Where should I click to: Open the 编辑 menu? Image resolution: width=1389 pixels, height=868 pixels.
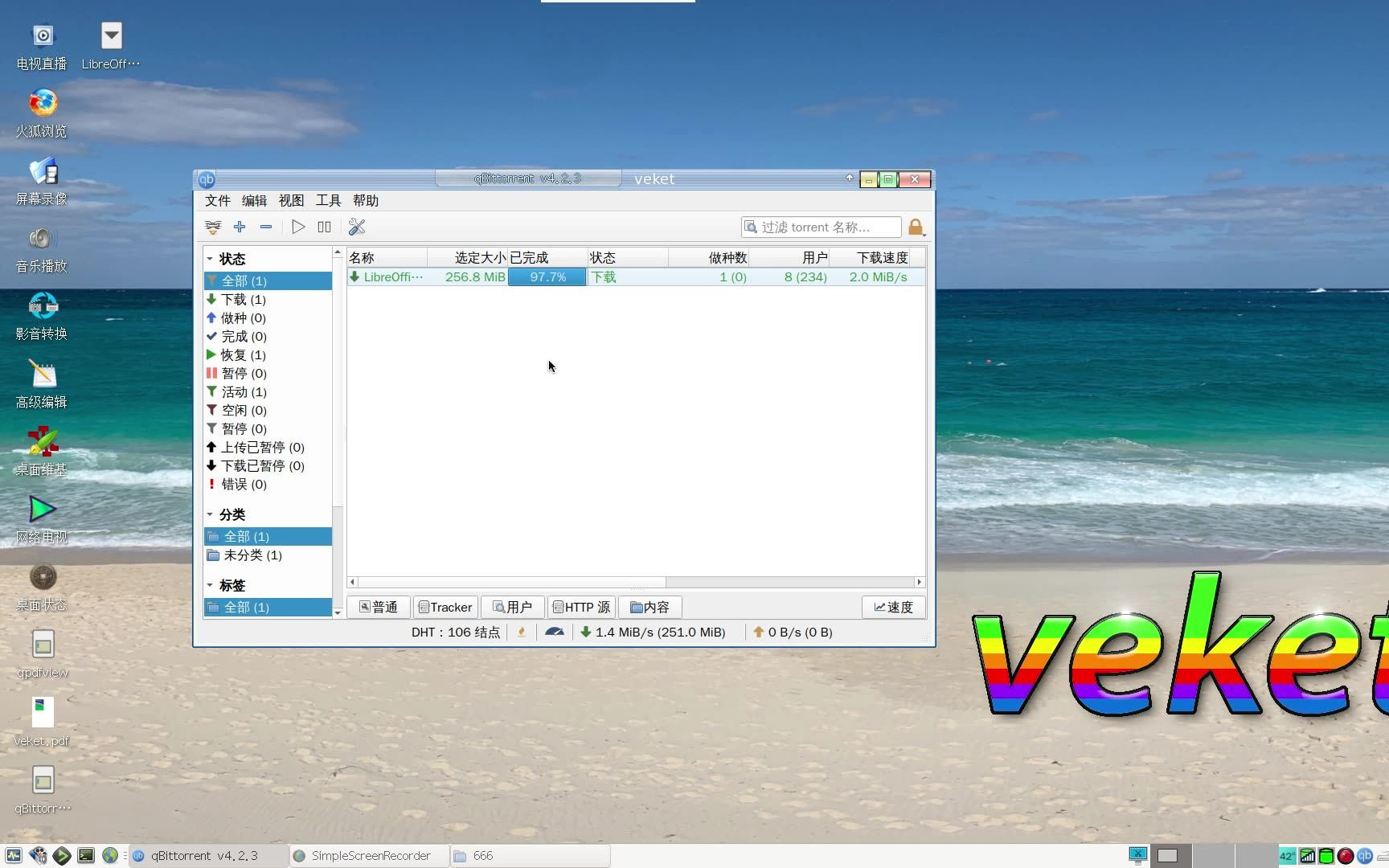(x=254, y=201)
